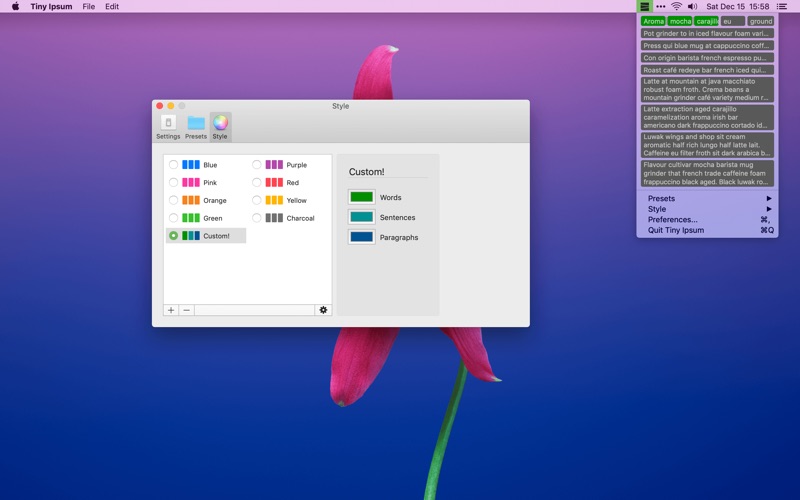The height and width of the screenshot is (500, 800).
Task: Open Preferences... from the dropdown menu
Action: point(707,219)
